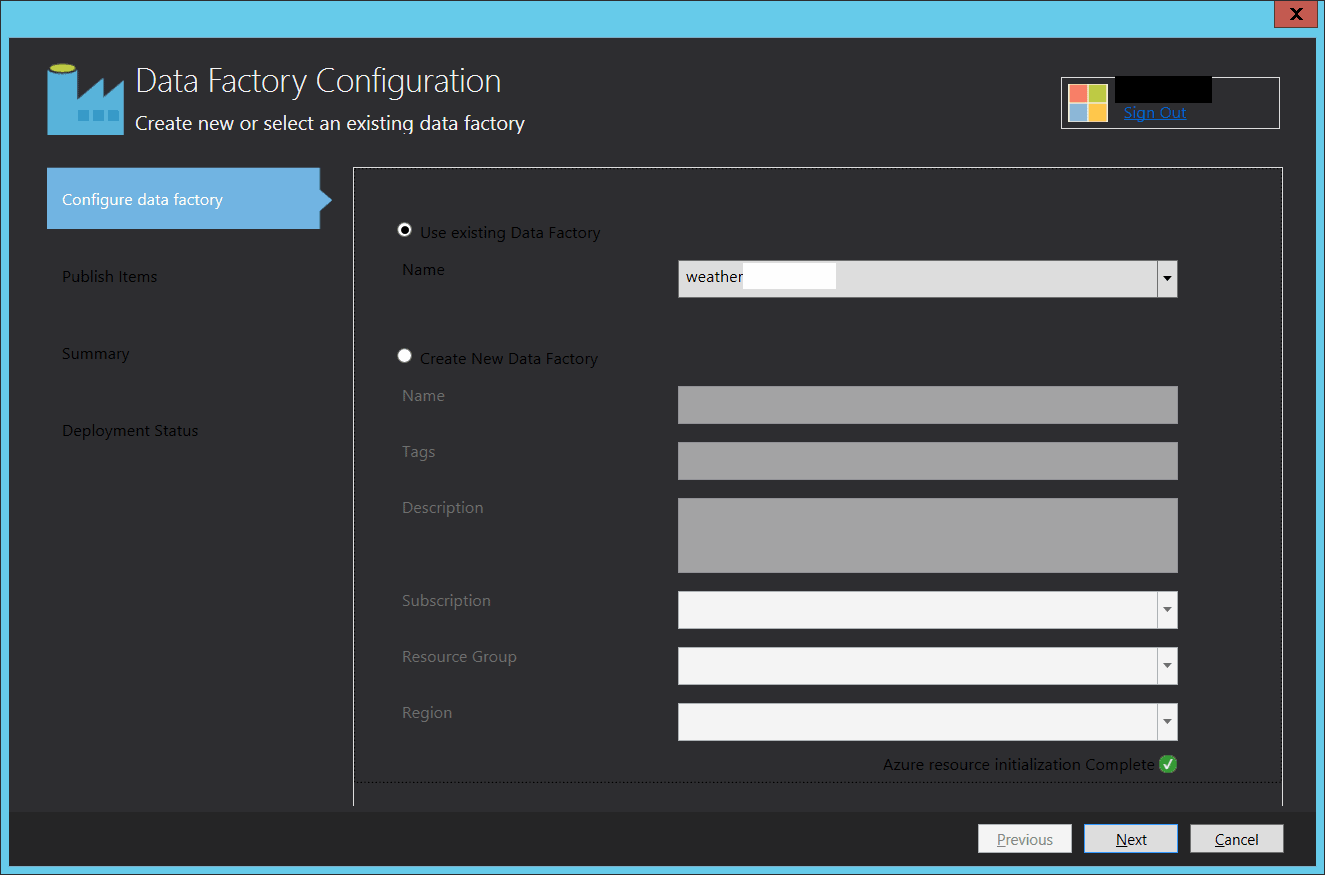Click the Tags label
This screenshot has height=875, width=1325.
pyautogui.click(x=418, y=451)
